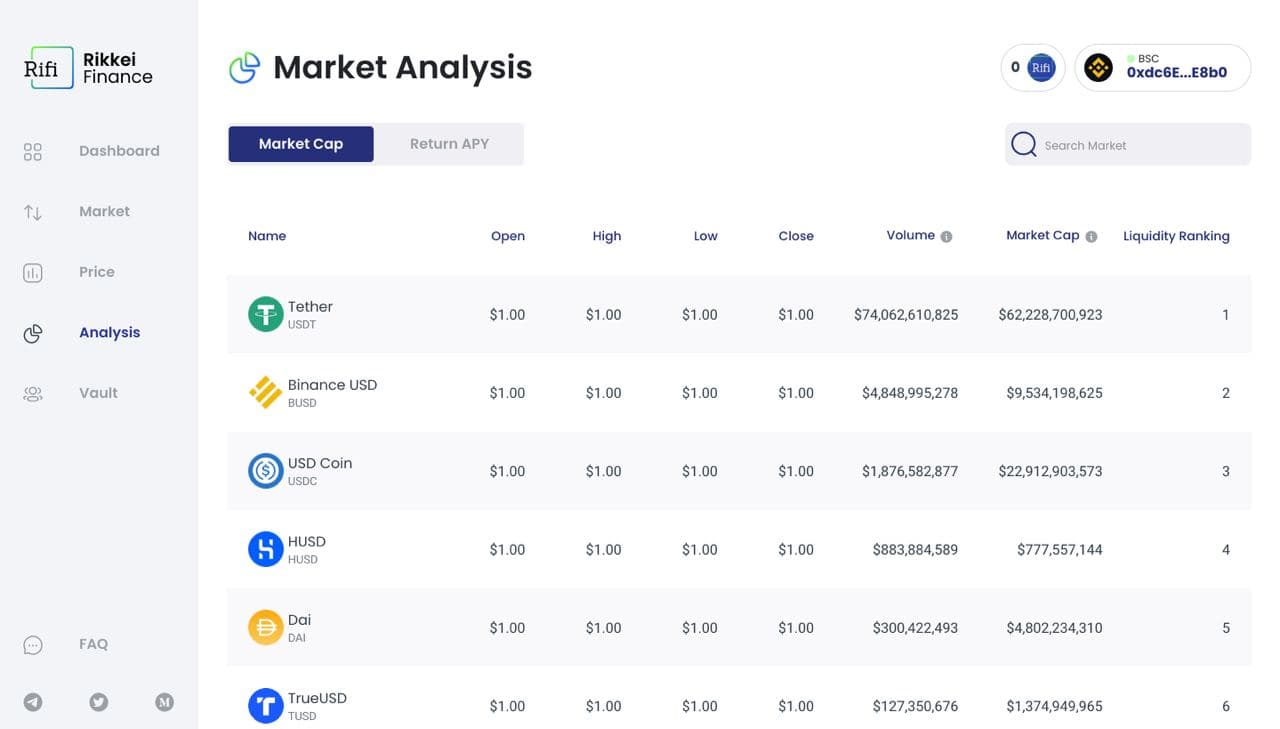Click the Rifi balance 0 button
This screenshot has width=1280, height=729.
[1033, 68]
